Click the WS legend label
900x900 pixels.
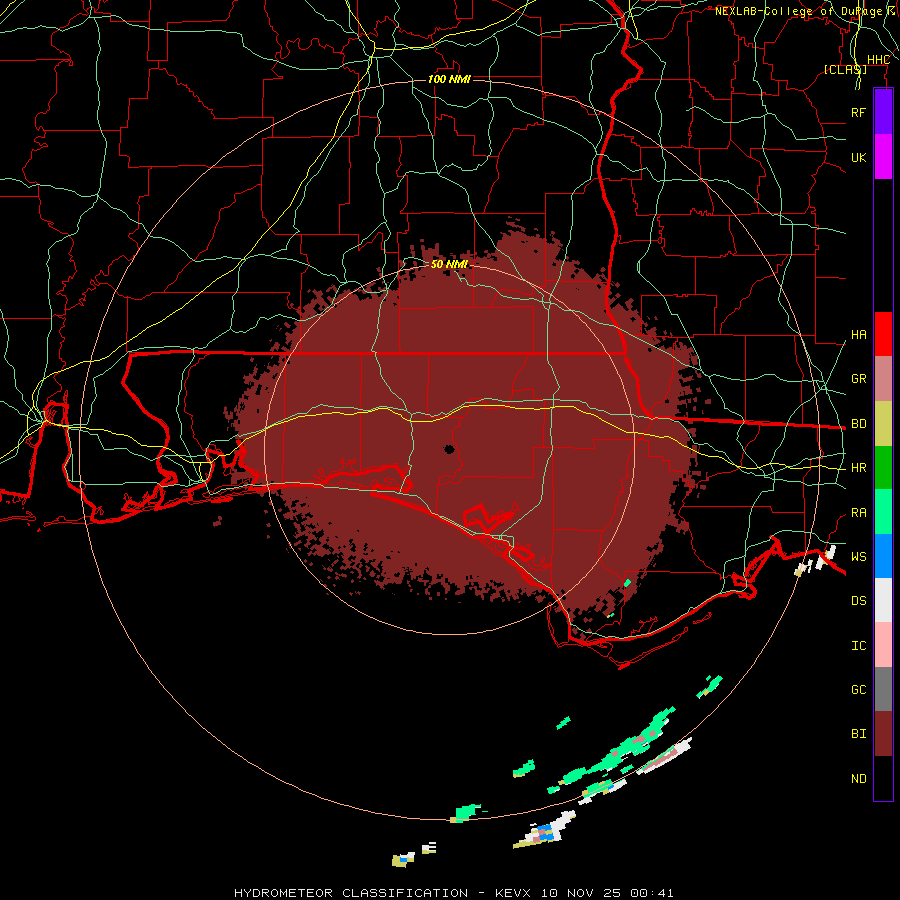click(858, 557)
